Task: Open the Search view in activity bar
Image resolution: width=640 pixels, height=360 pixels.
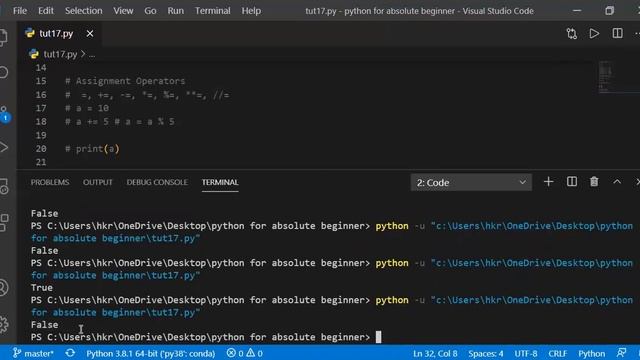Action: click(3, 73)
